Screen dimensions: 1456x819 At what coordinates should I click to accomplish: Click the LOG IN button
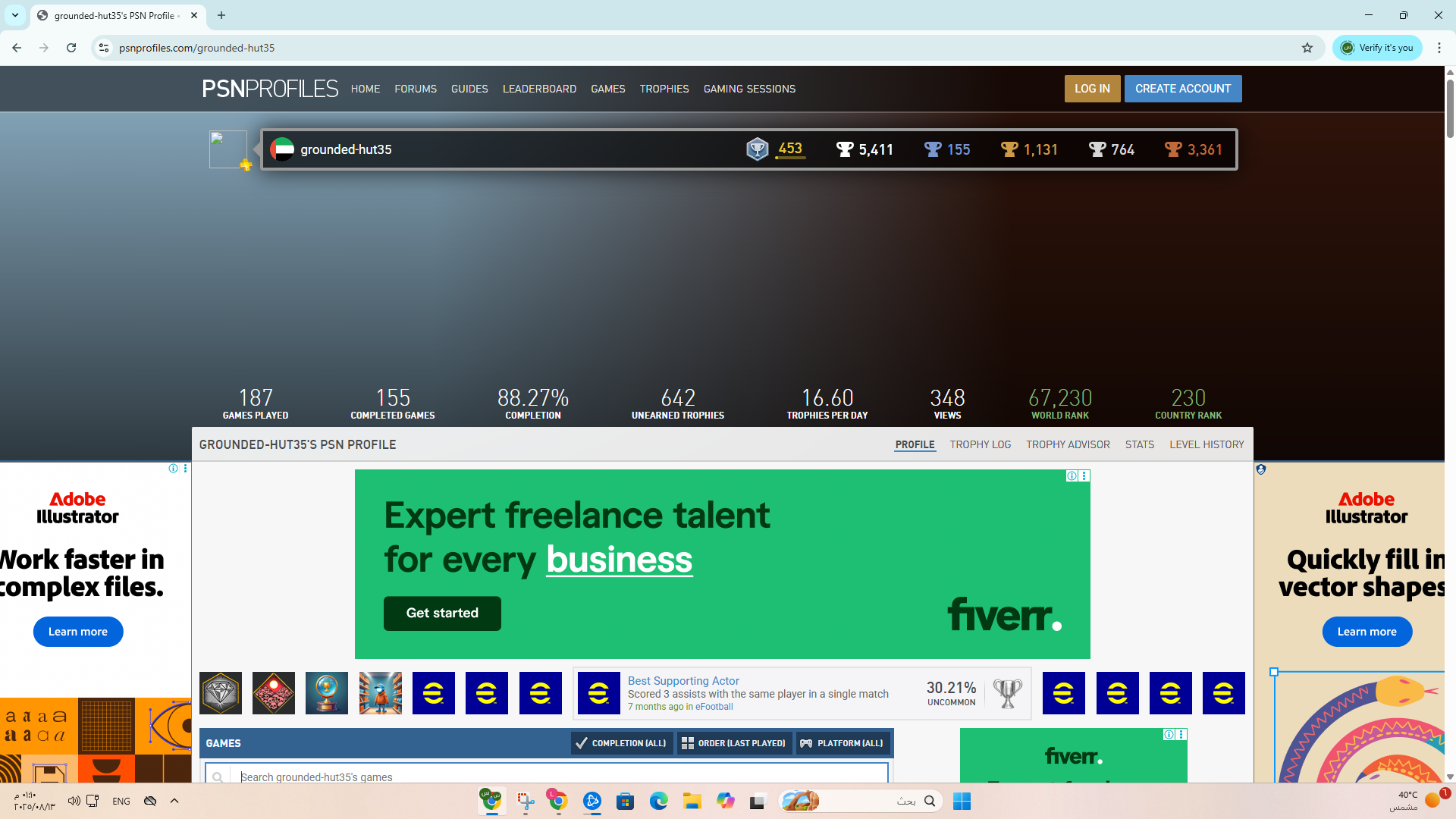click(x=1092, y=89)
